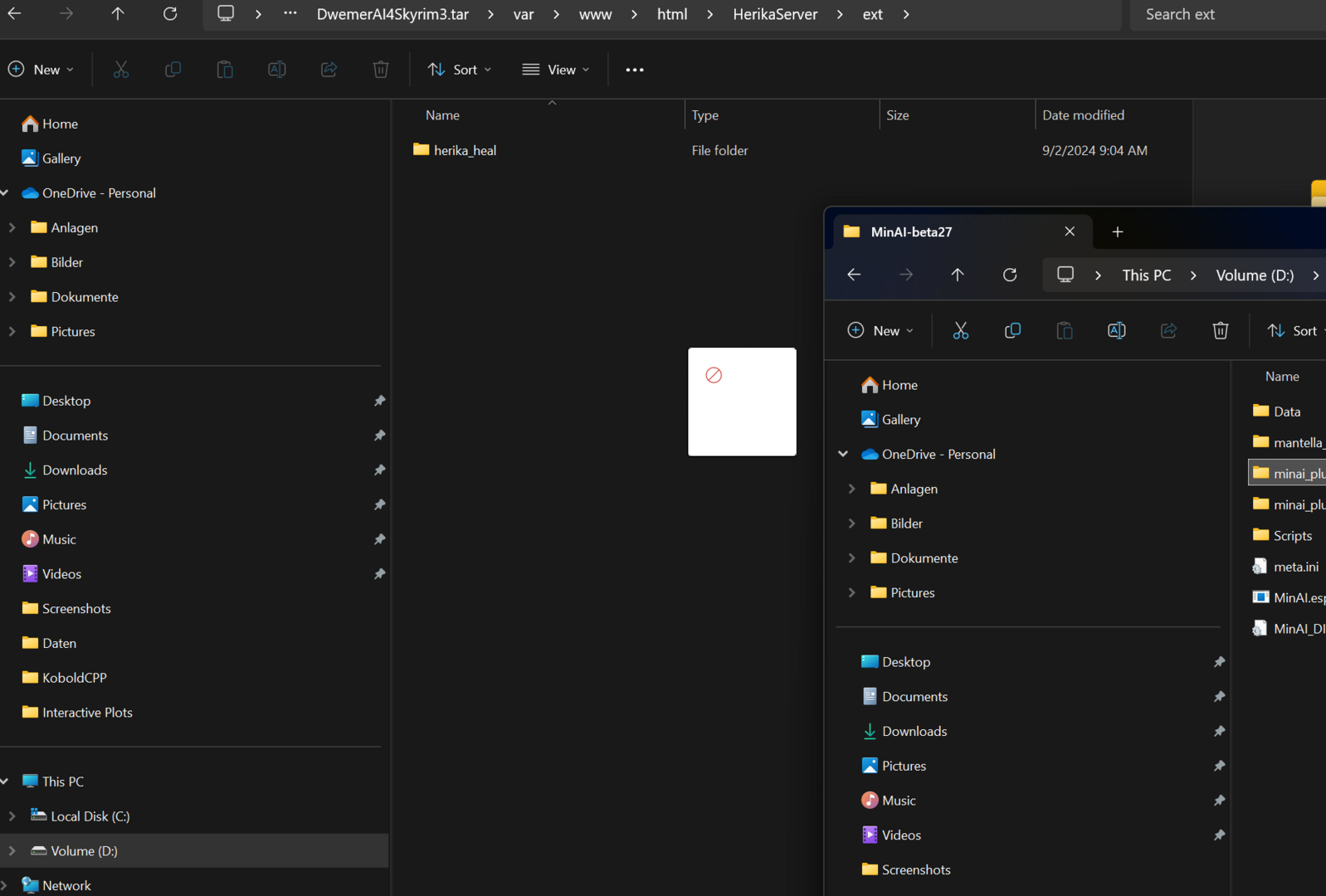Screen dimensions: 1326x896
Task: Click Back arrow in MinAI-beta27 window
Action: click(x=854, y=275)
